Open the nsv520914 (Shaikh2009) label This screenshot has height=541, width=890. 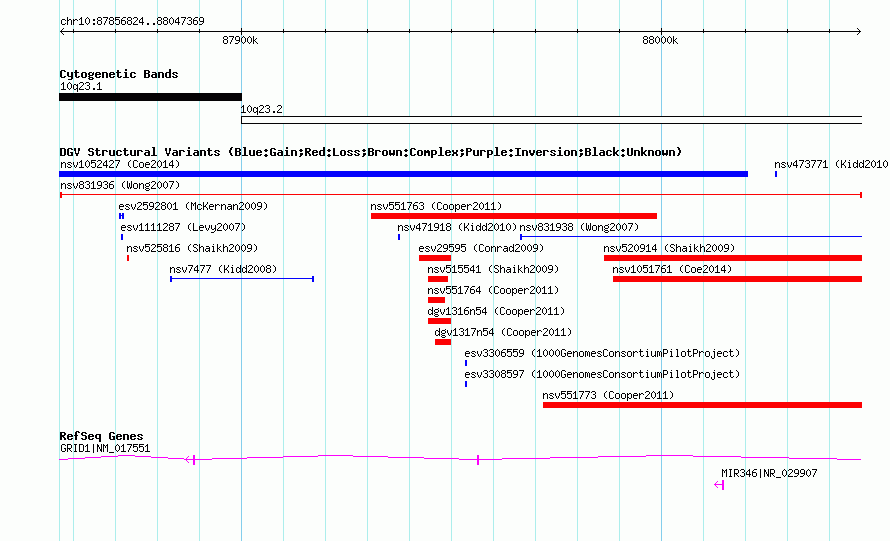click(669, 248)
